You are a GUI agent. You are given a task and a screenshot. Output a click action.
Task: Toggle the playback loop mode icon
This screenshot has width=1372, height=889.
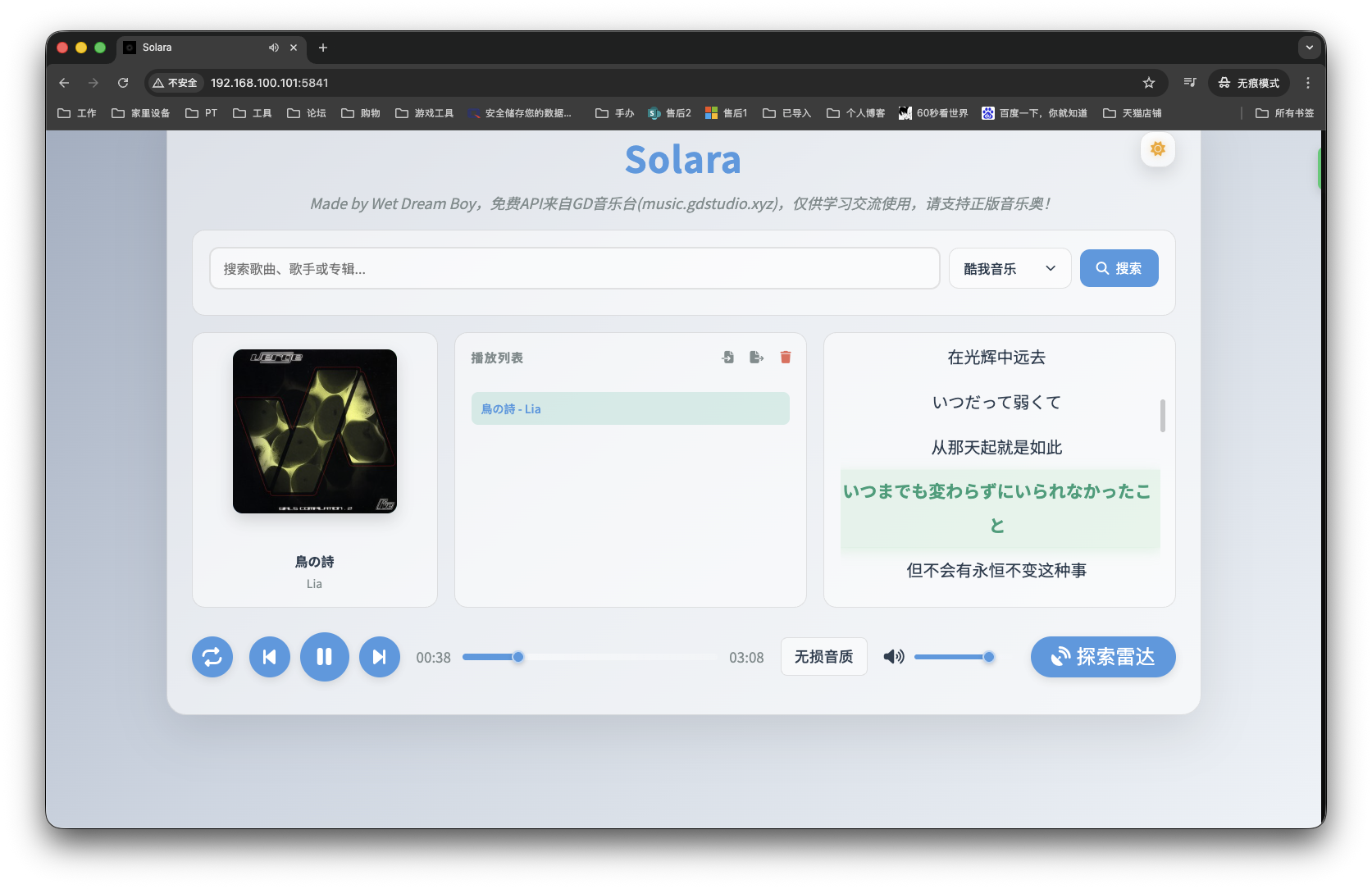tap(212, 656)
